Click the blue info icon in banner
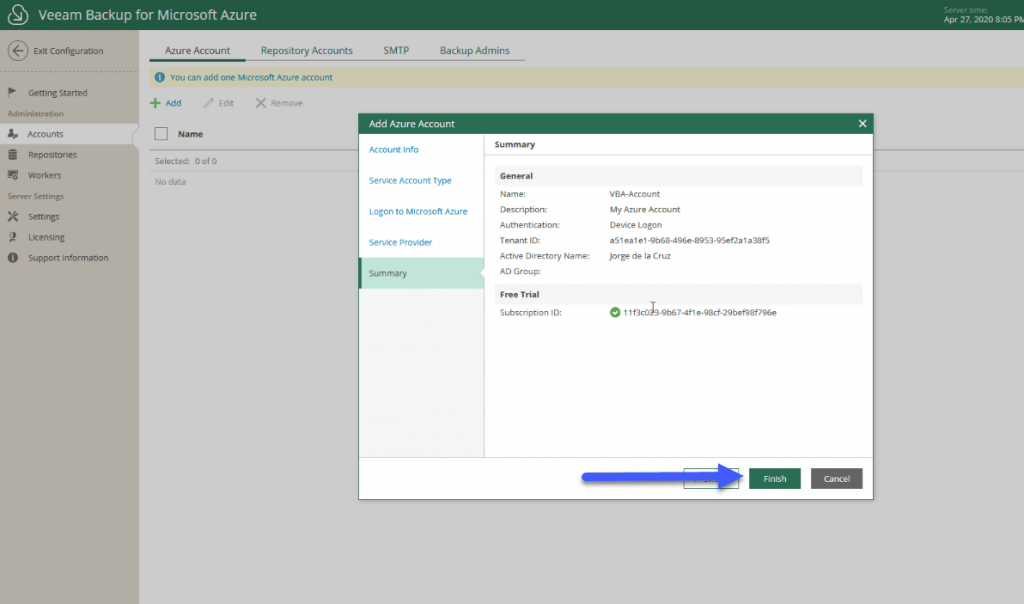The width and height of the screenshot is (1024, 604). pyautogui.click(x=159, y=77)
